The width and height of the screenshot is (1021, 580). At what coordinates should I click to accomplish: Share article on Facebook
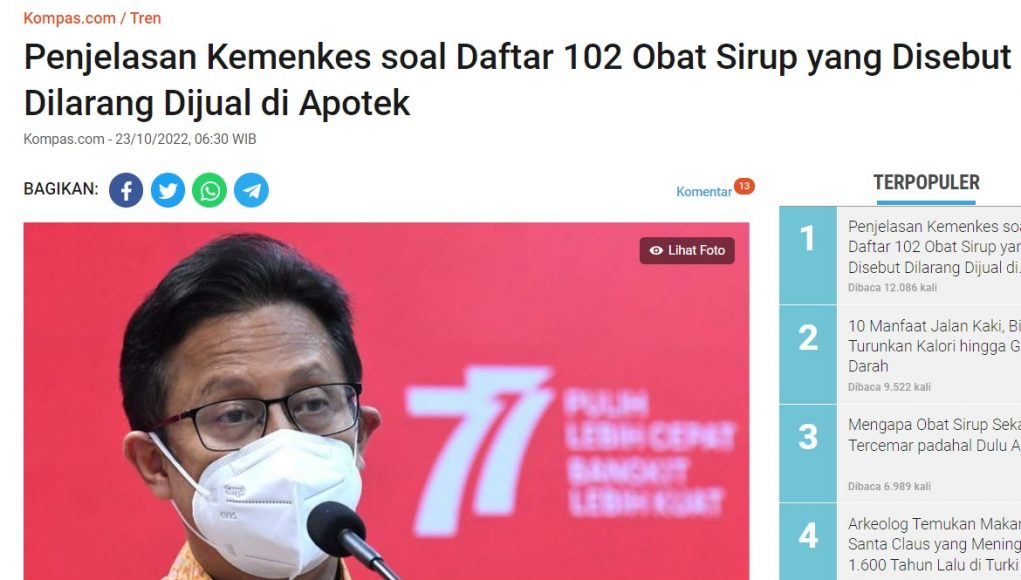(x=126, y=190)
